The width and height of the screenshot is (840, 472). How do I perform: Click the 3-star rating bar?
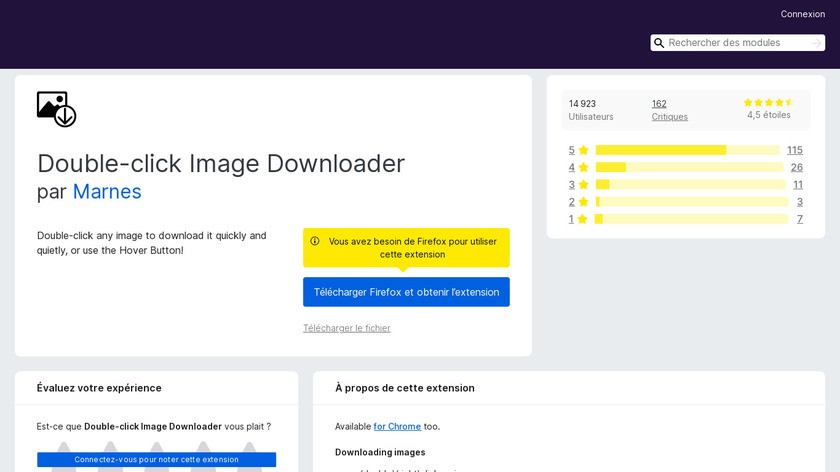[691, 184]
